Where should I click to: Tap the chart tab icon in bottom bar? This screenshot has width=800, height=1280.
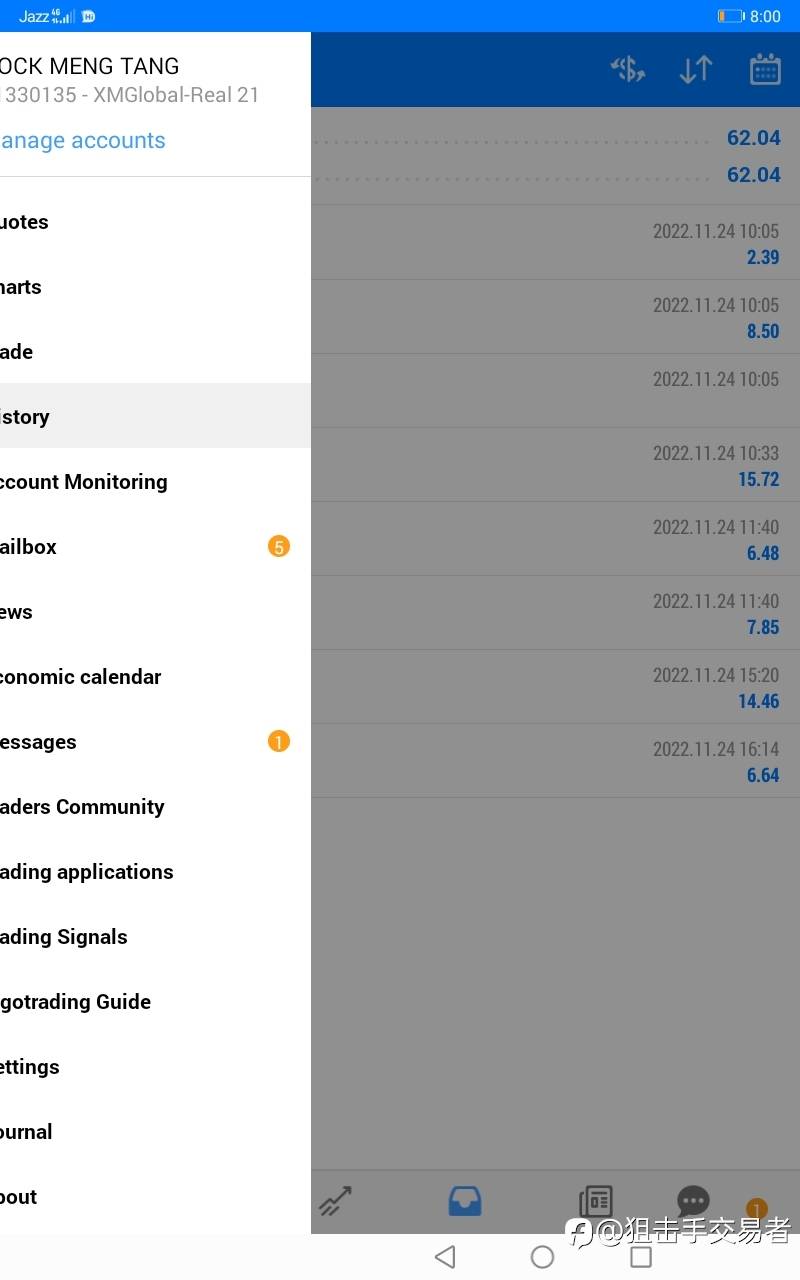tap(336, 1200)
